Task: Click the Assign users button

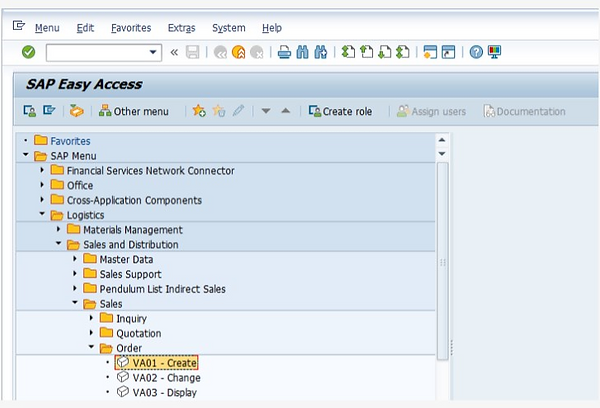Action: coord(431,111)
